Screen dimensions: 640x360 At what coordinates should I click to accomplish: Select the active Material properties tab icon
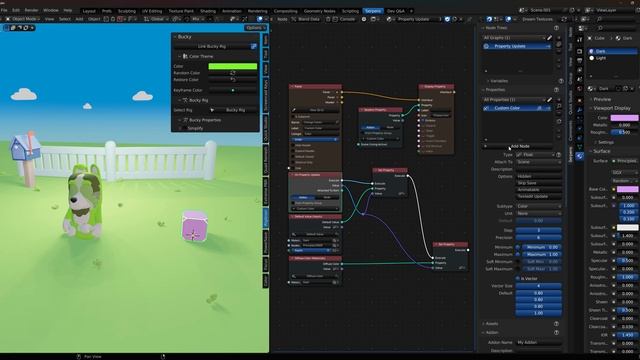(580, 156)
